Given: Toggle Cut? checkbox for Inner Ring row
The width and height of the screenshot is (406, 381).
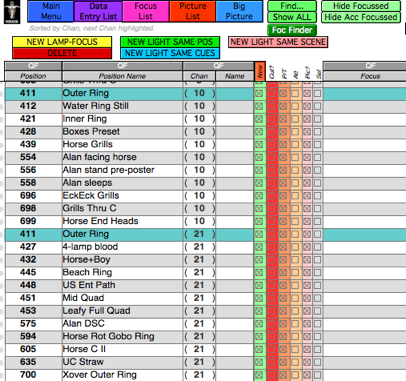Looking at the screenshot, I should pyautogui.click(x=271, y=119).
